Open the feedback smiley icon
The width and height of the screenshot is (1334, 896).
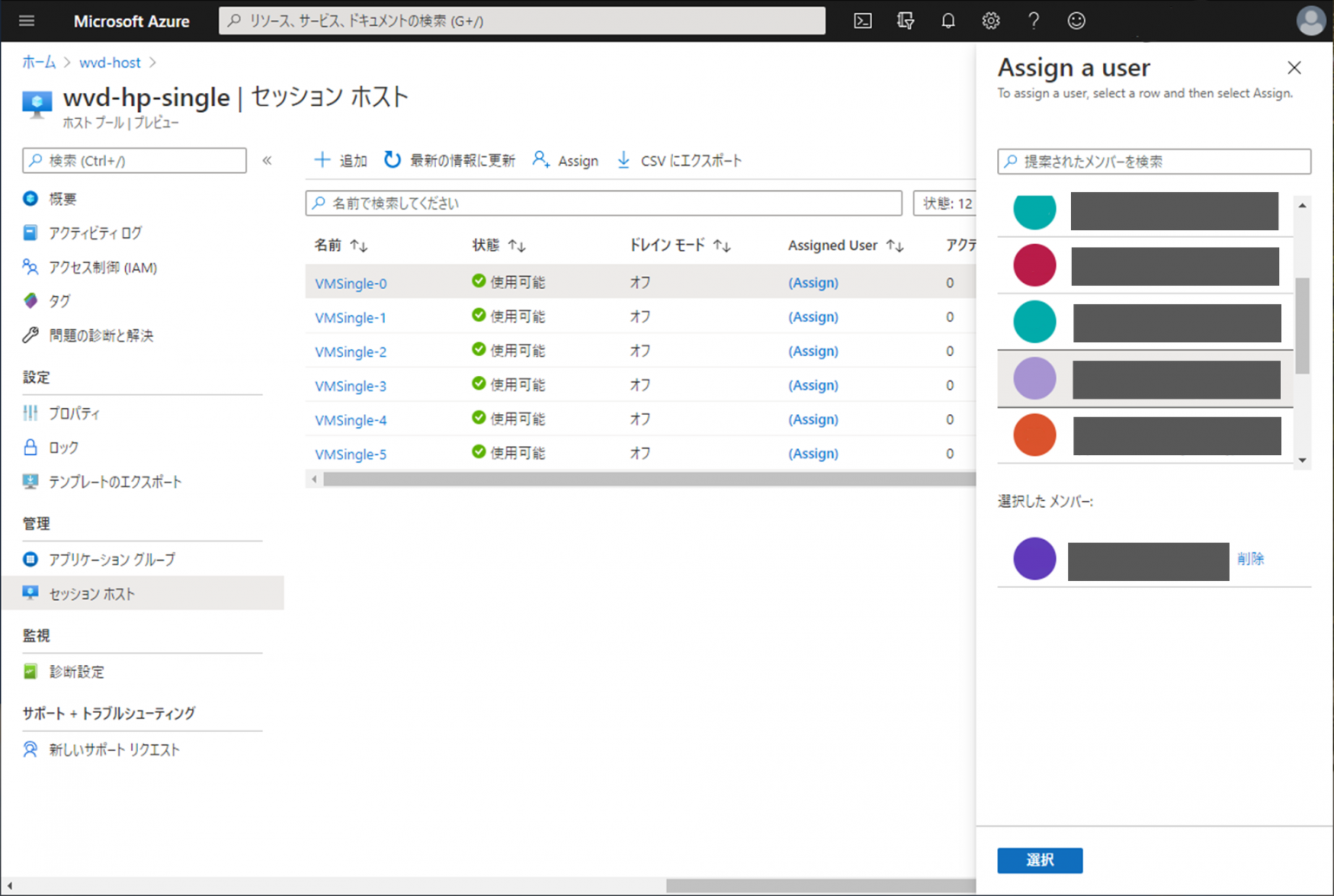1076,21
